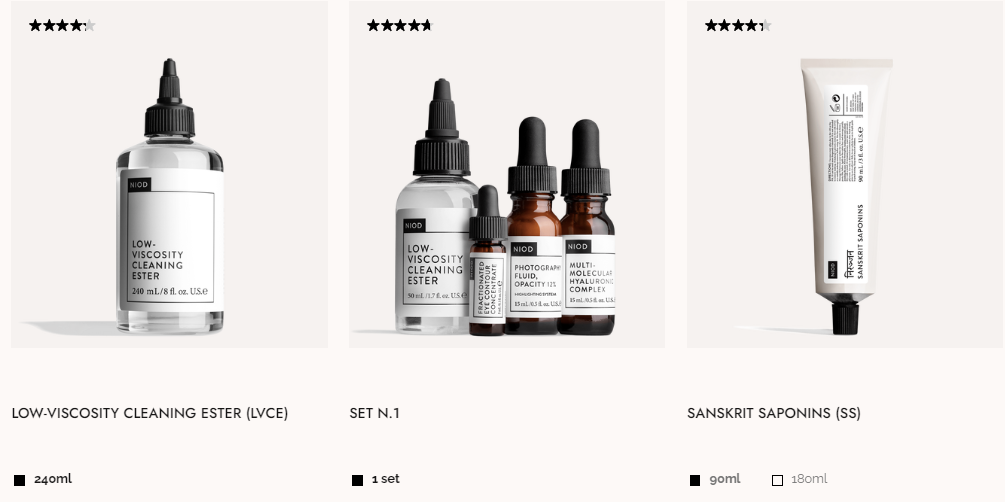Click the 240ml size label
1005x502 pixels.
click(53, 479)
